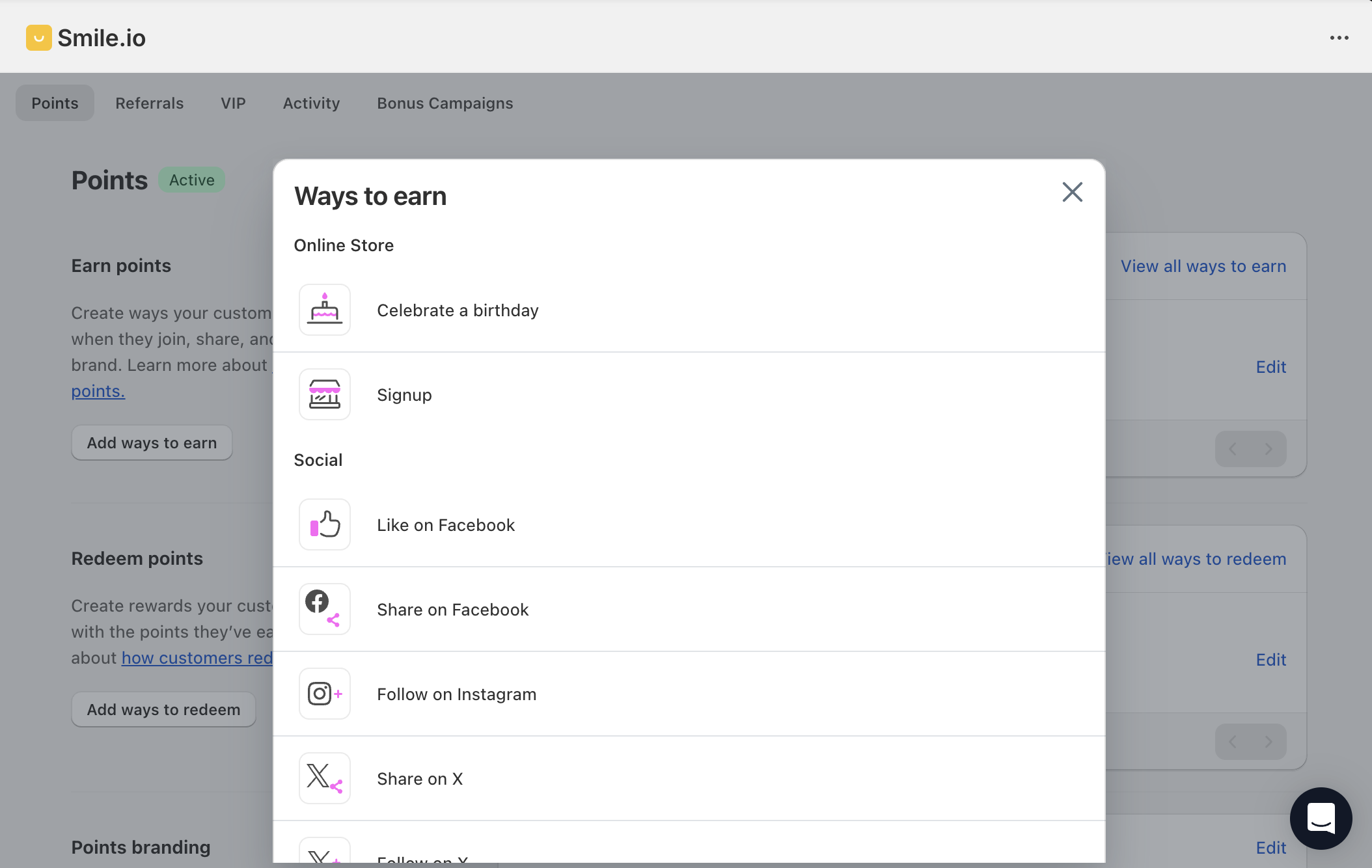Close the Ways to earn dialog

pyautogui.click(x=1072, y=192)
